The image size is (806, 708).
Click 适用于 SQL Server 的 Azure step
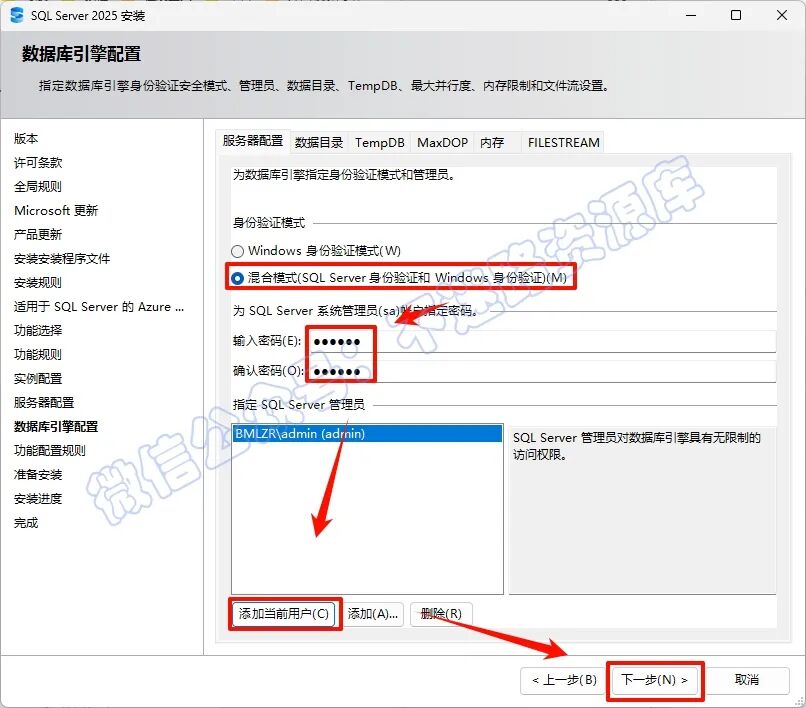[x=99, y=306]
